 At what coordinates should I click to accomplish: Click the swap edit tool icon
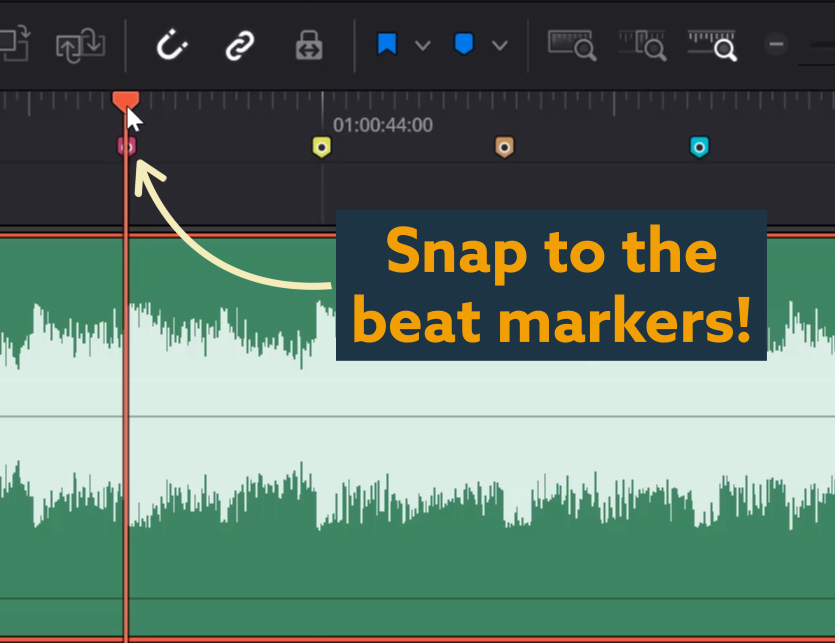(x=80, y=46)
